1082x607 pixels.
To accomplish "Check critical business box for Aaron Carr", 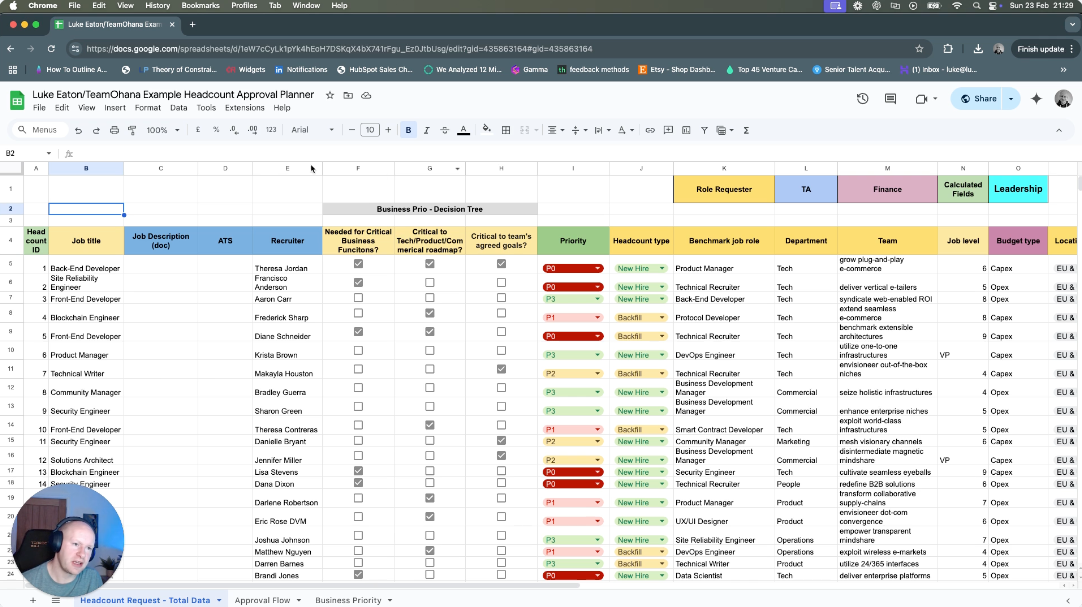I will (358, 298).
